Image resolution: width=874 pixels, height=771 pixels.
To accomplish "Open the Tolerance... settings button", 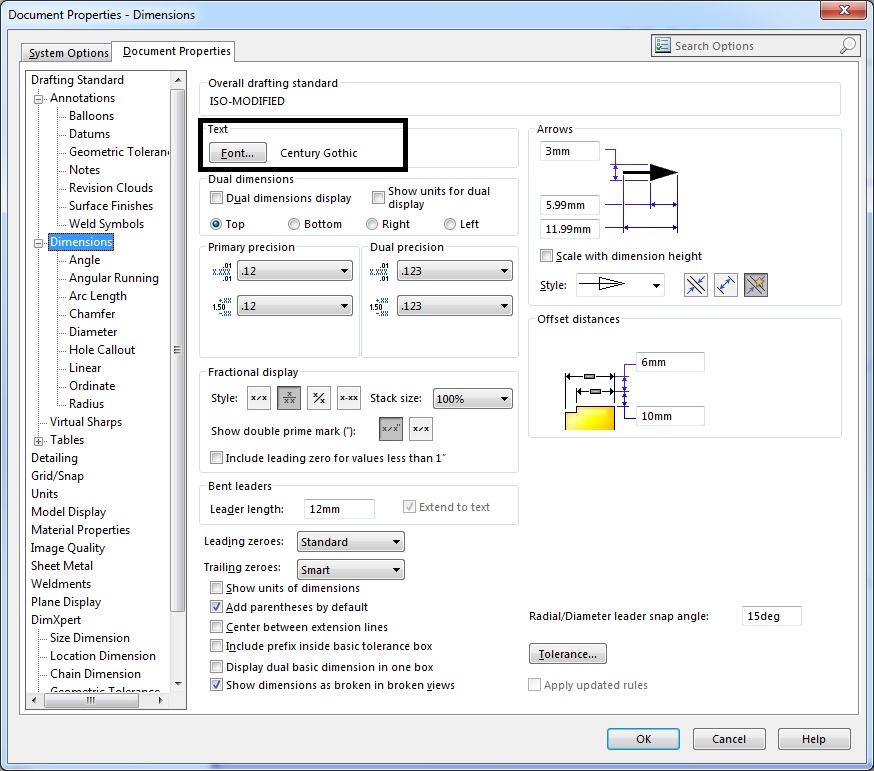I will coord(567,654).
